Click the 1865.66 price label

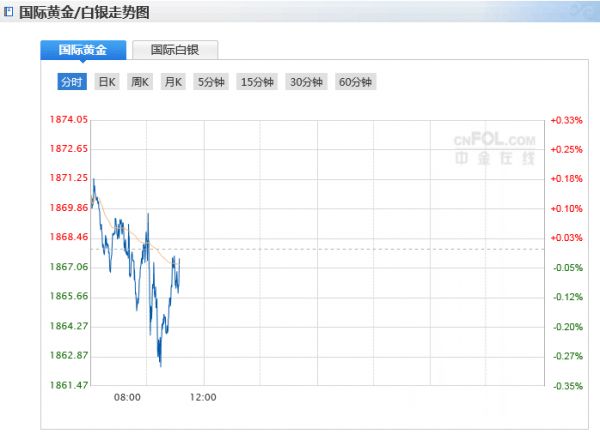coord(69,296)
